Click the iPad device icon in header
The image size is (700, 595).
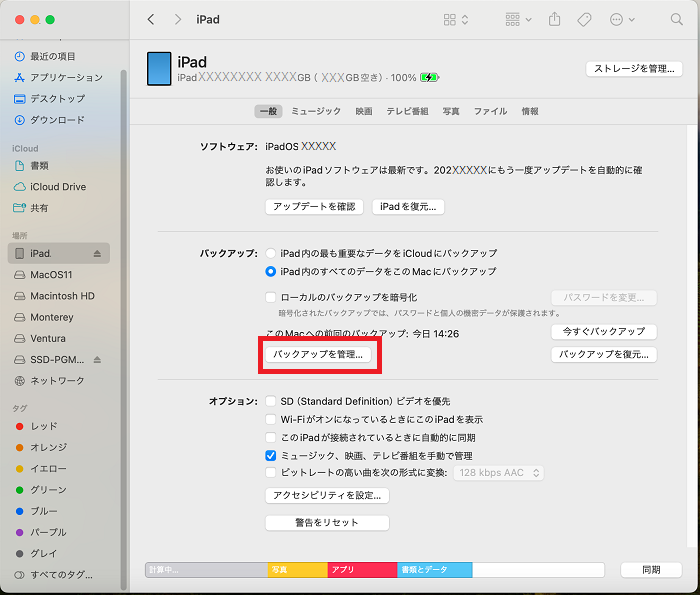159,68
